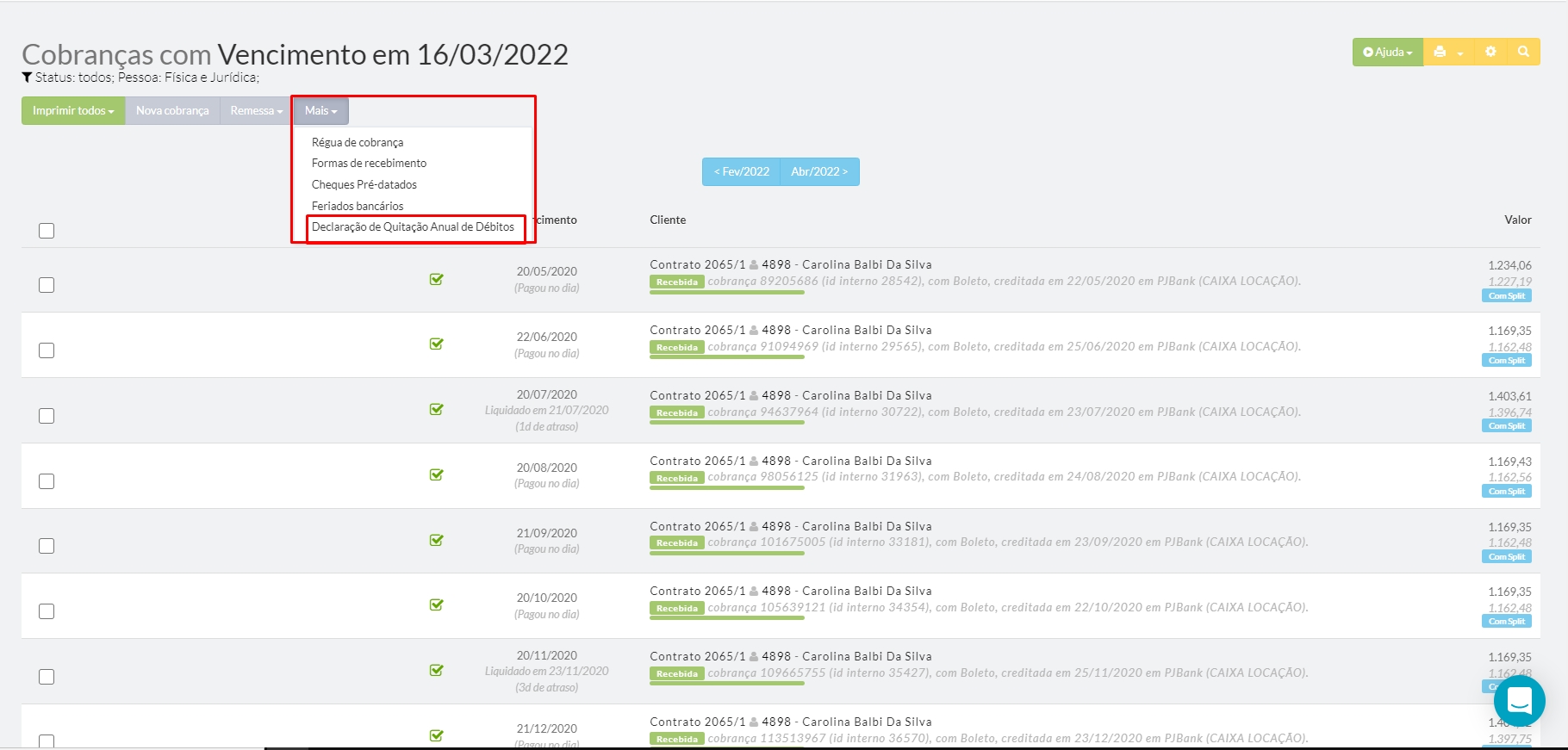Open the chat widget bubble
The image size is (1568, 750).
coord(1519,701)
